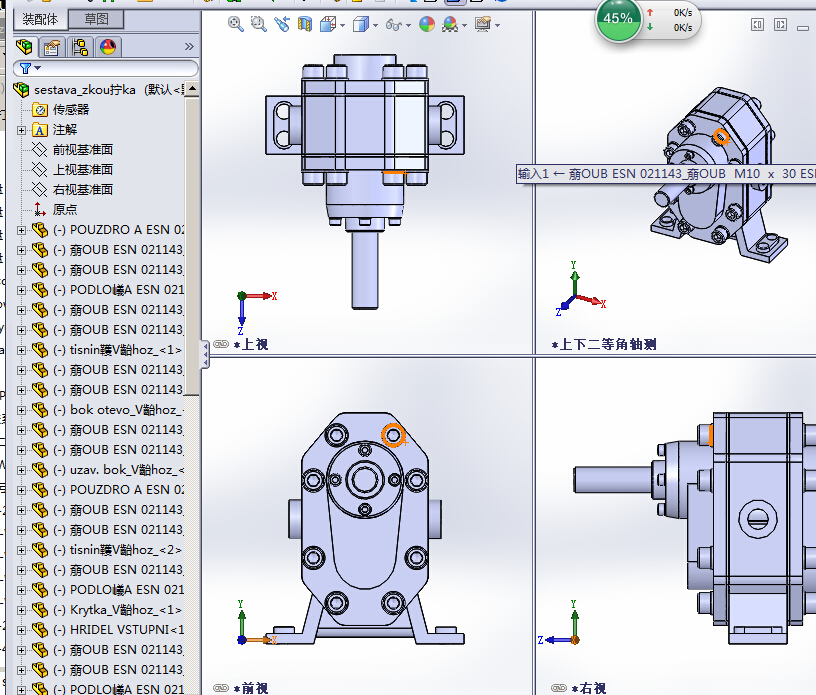Click the View Settings monitor icon
816x695 pixels.
[483, 24]
